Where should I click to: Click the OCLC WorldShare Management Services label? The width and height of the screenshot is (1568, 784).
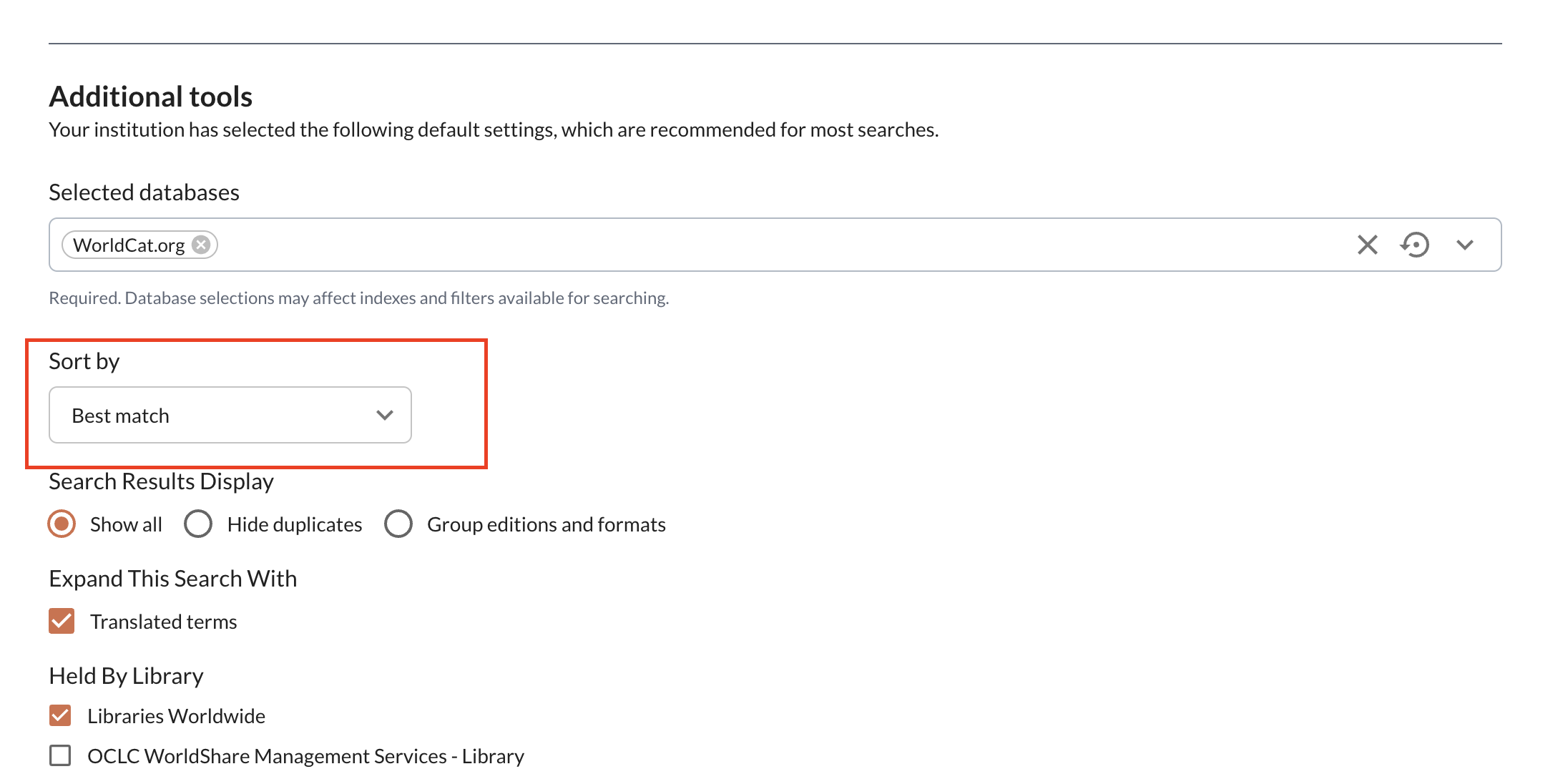305,756
